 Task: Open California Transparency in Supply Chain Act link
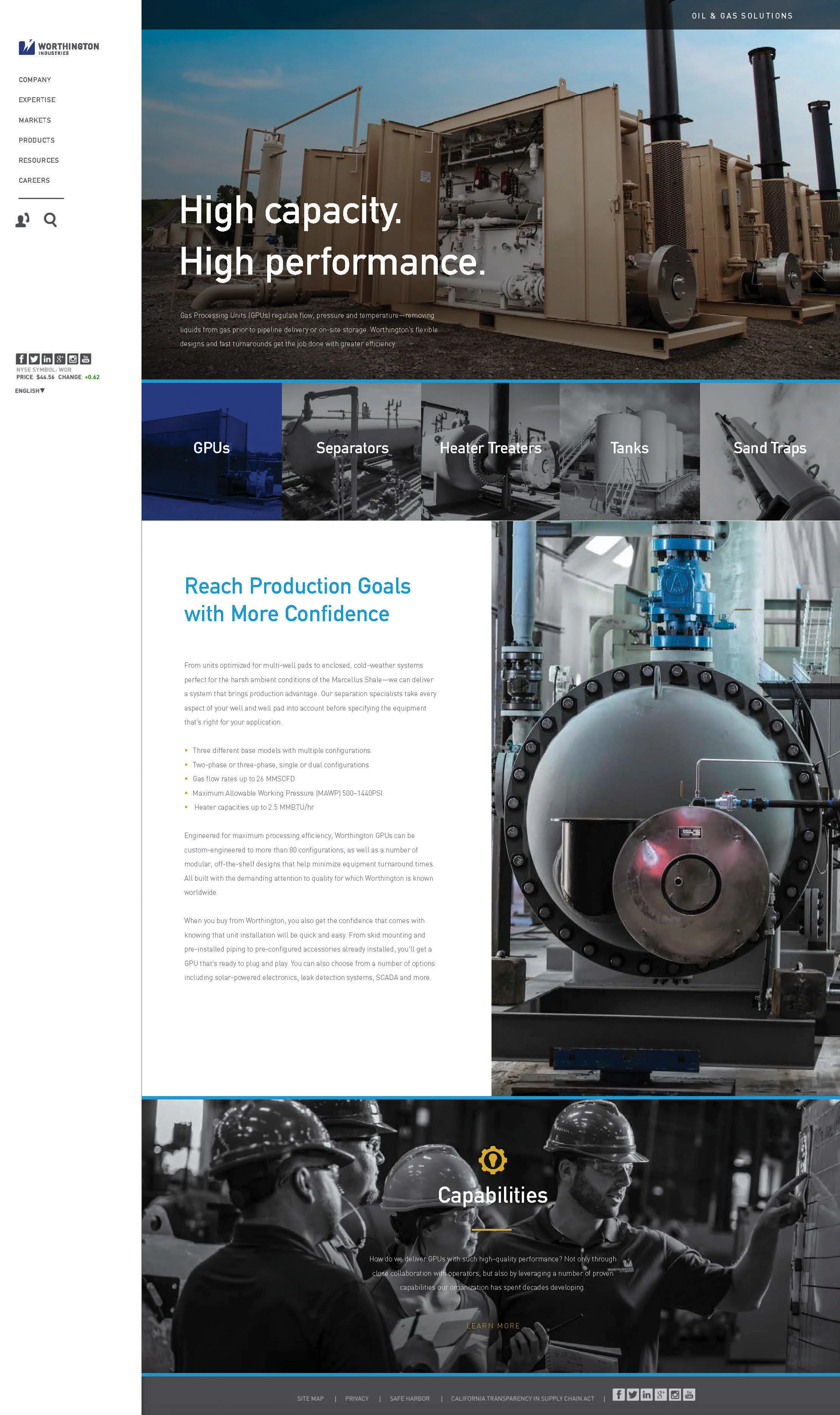[523, 1399]
